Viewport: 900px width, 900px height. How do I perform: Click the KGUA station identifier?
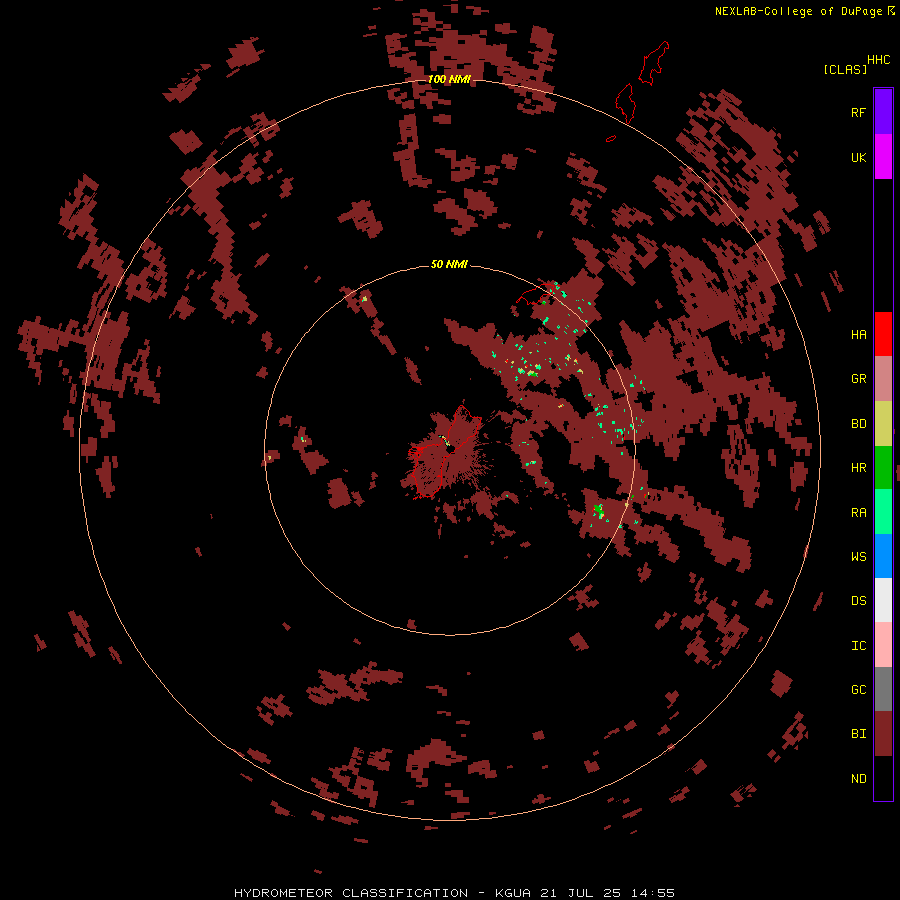click(513, 893)
